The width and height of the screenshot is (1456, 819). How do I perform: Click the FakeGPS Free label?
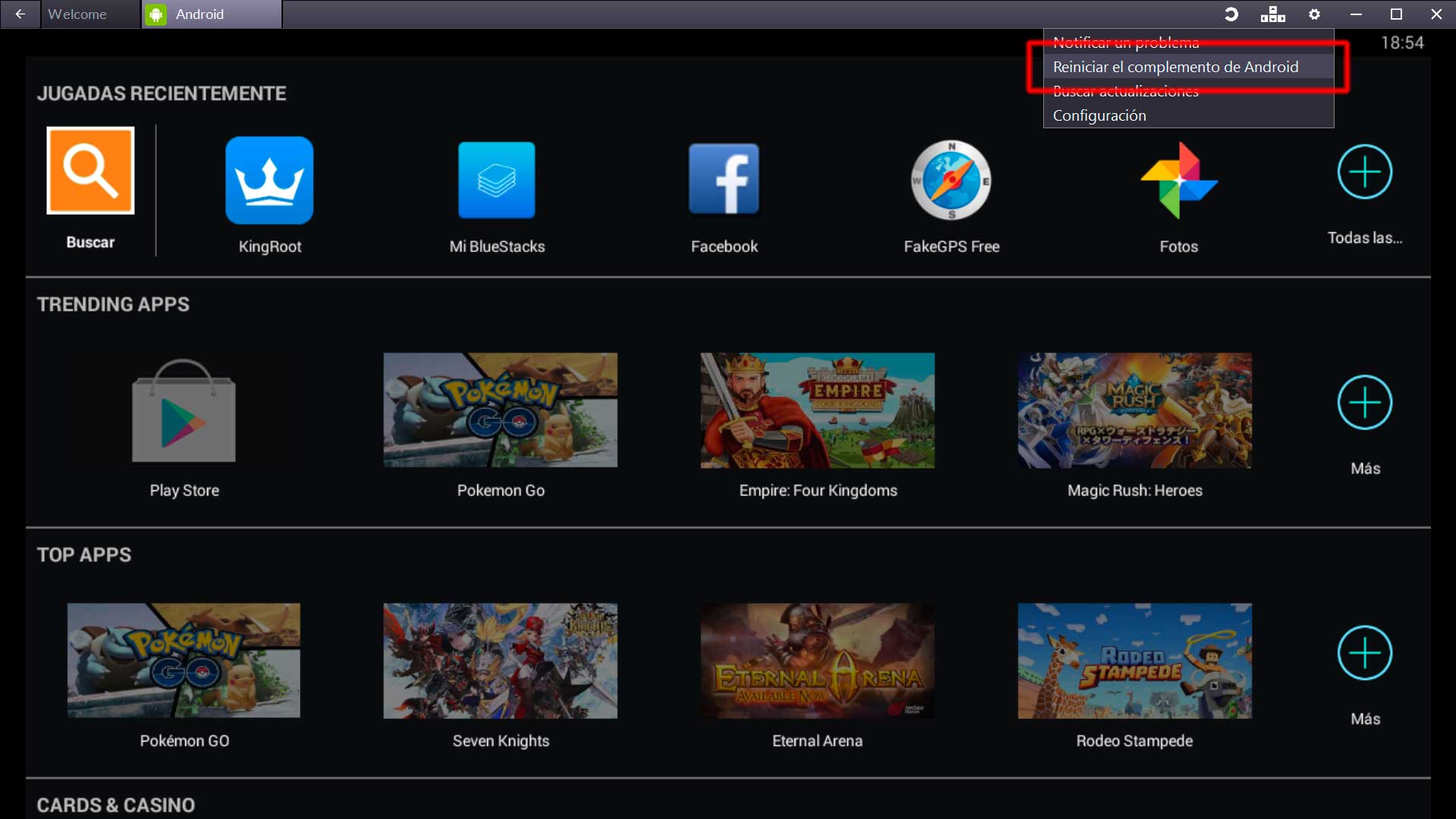pyautogui.click(x=951, y=247)
